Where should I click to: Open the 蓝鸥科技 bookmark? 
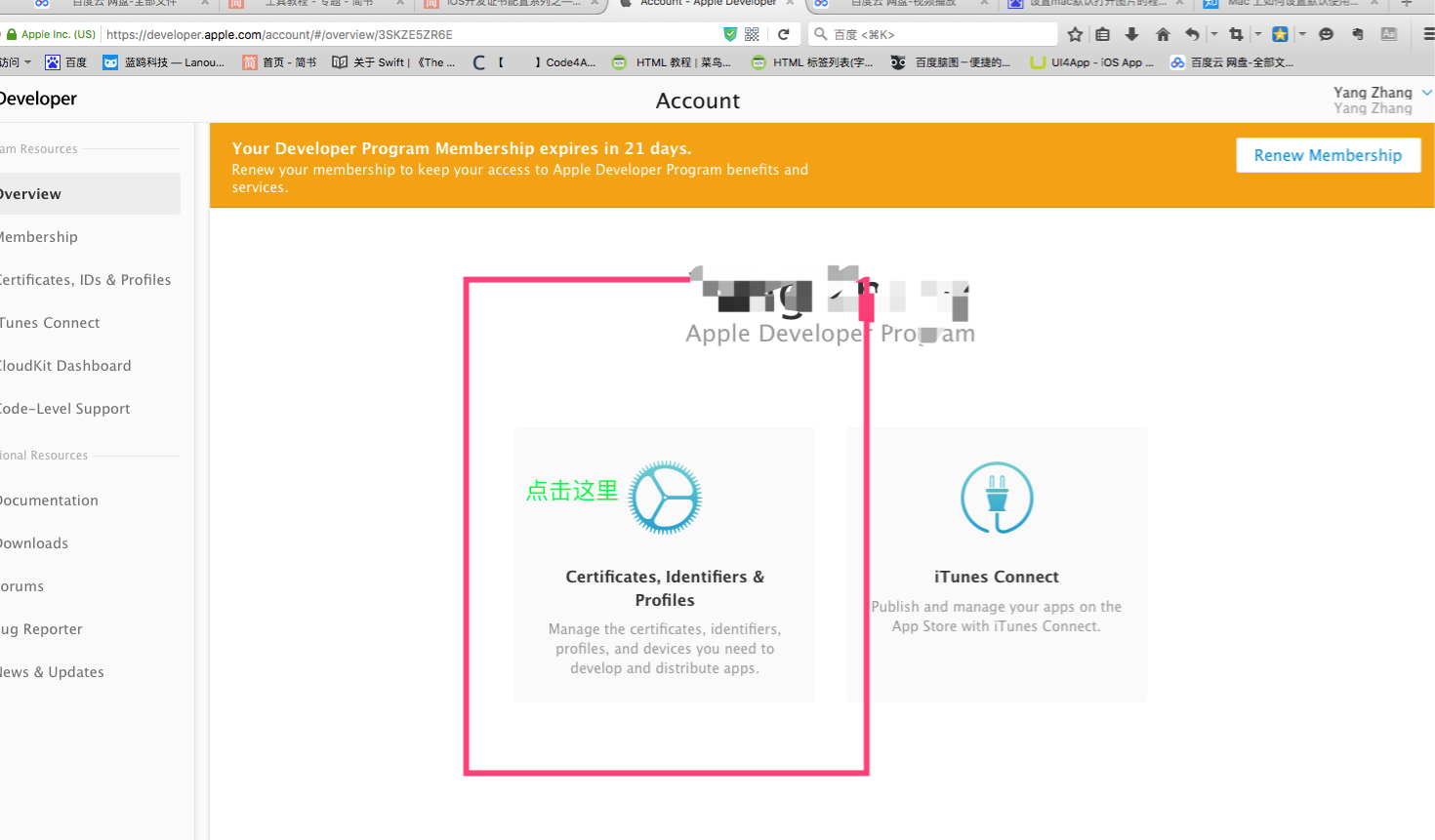pos(164,62)
